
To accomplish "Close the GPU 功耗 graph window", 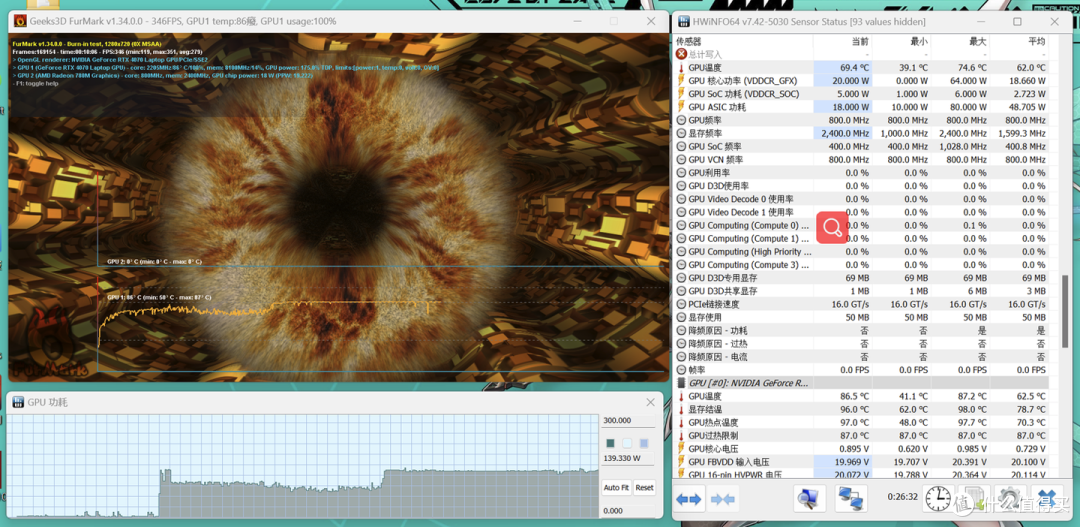I will pos(650,402).
